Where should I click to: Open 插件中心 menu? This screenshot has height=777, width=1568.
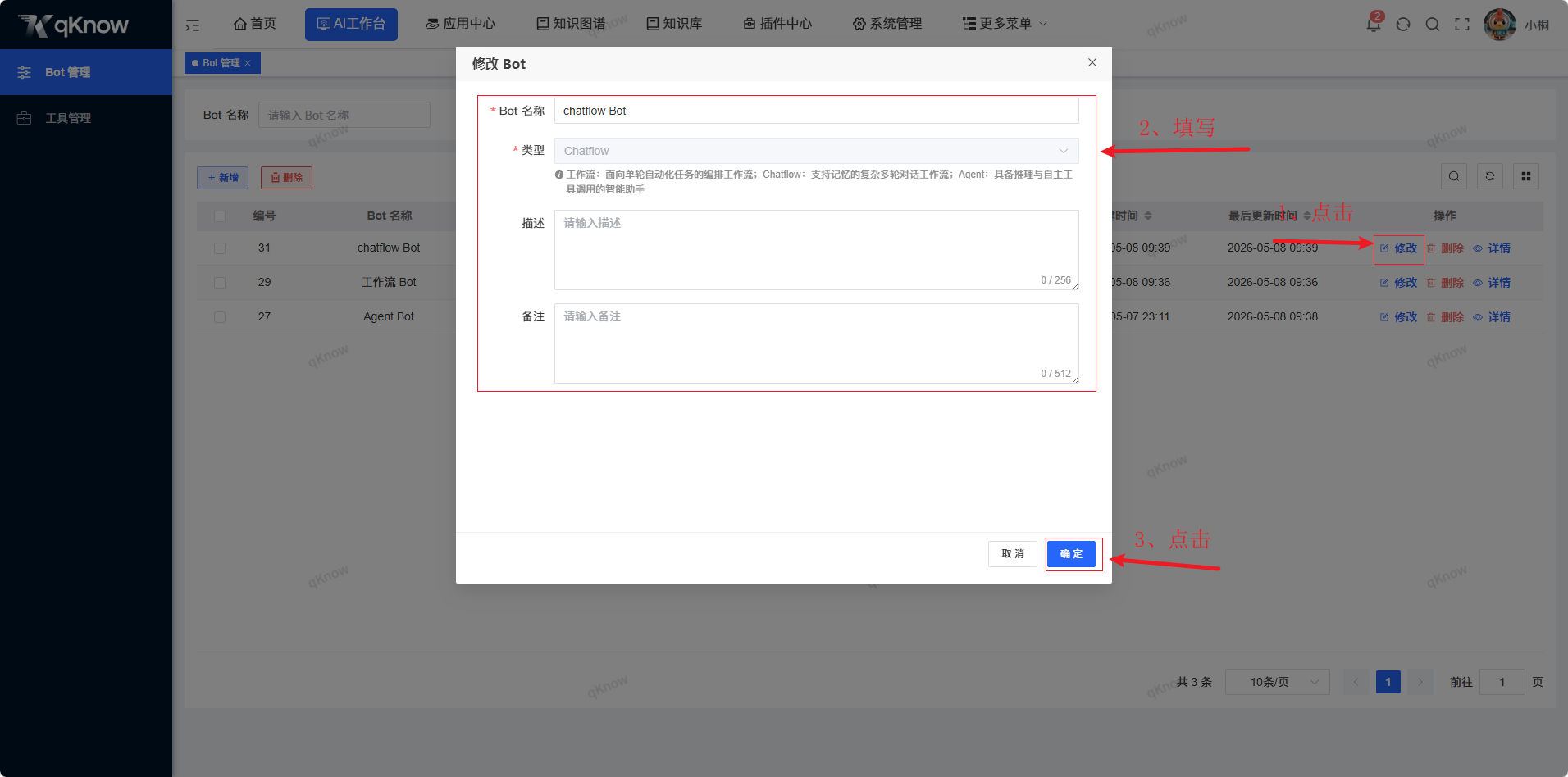[x=777, y=24]
